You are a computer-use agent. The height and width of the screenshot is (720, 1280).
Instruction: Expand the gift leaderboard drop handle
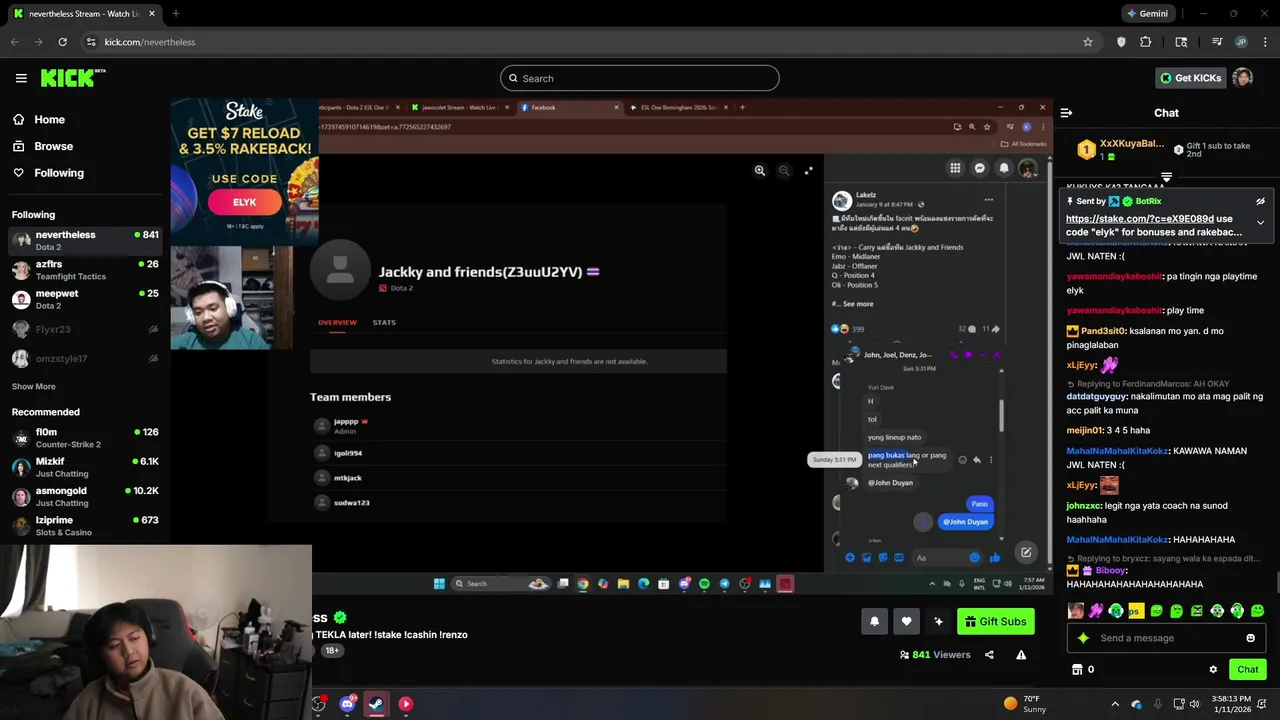coord(1166,177)
